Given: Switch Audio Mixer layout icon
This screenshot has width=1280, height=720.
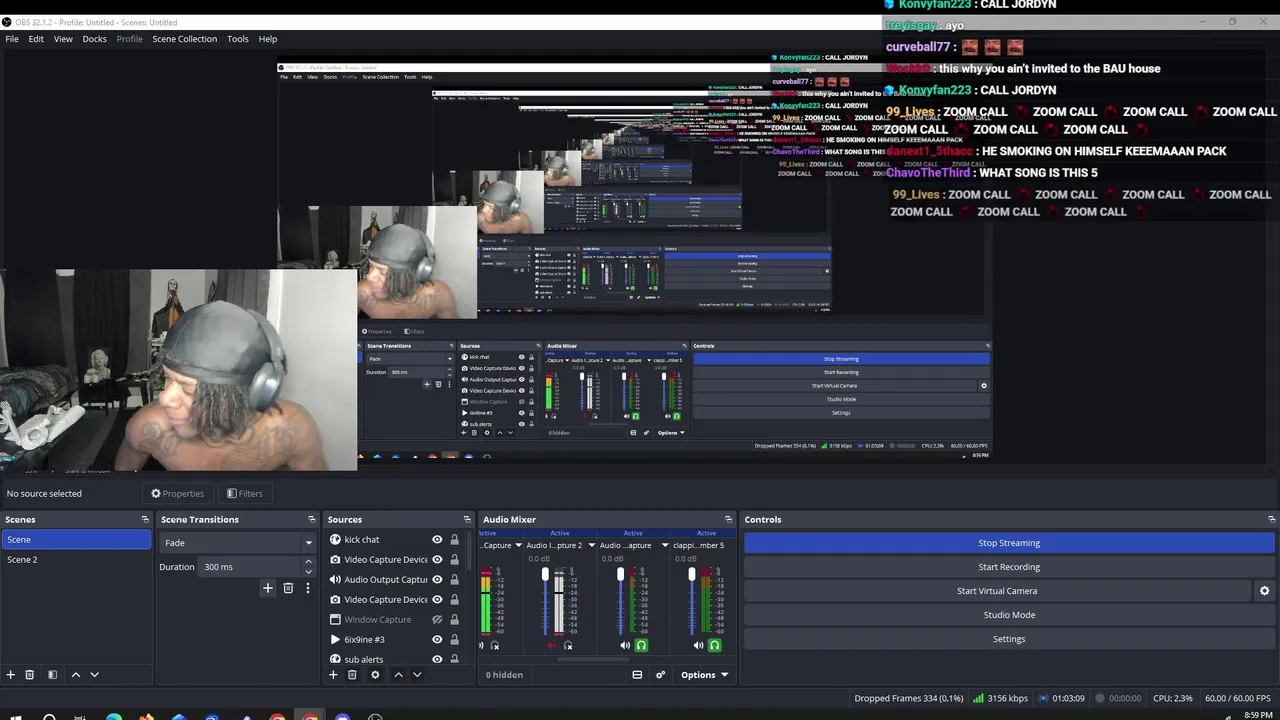Looking at the screenshot, I should pyautogui.click(x=637, y=675).
